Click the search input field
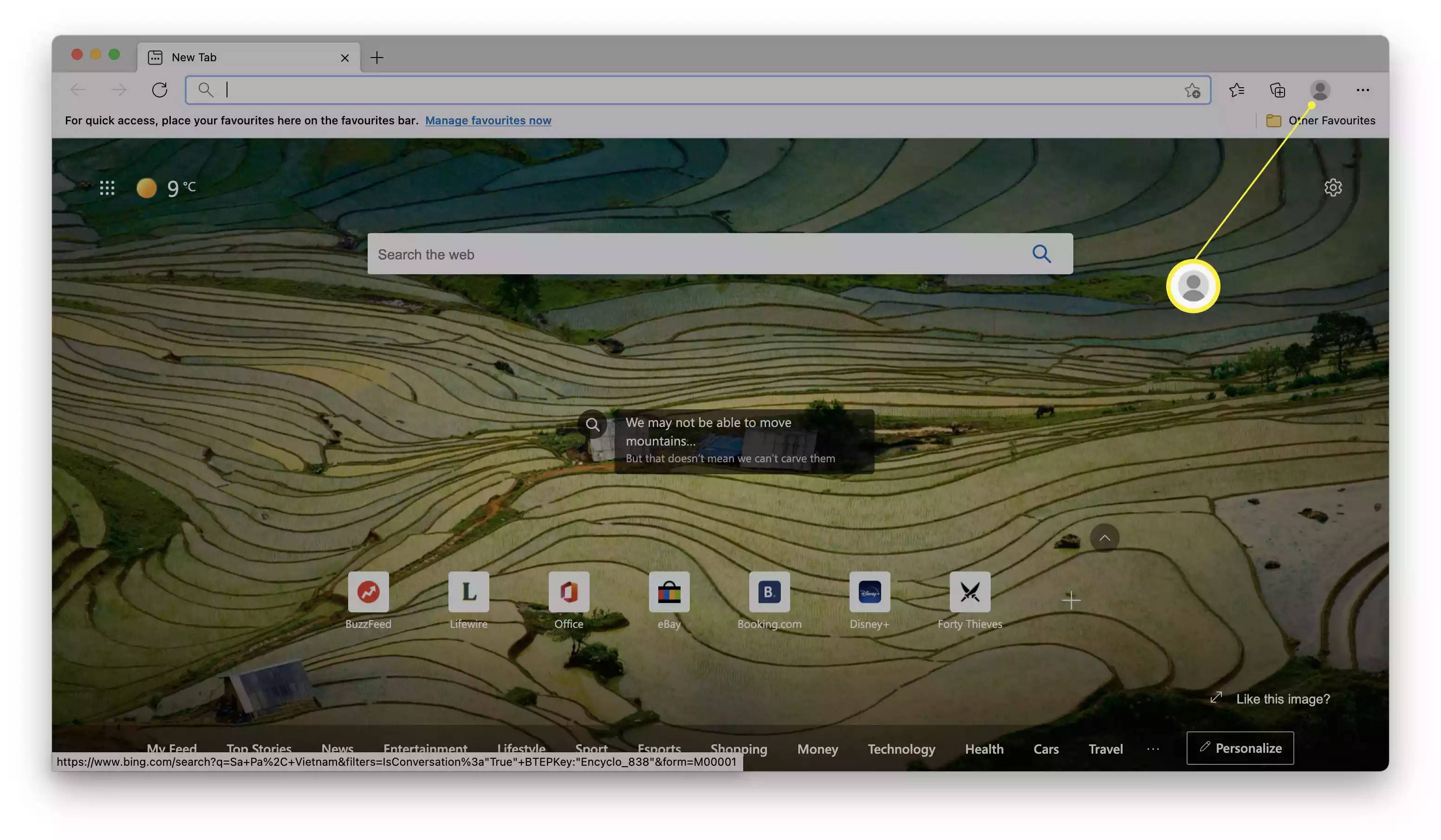Viewport: 1441px width, 840px height. [x=697, y=89]
